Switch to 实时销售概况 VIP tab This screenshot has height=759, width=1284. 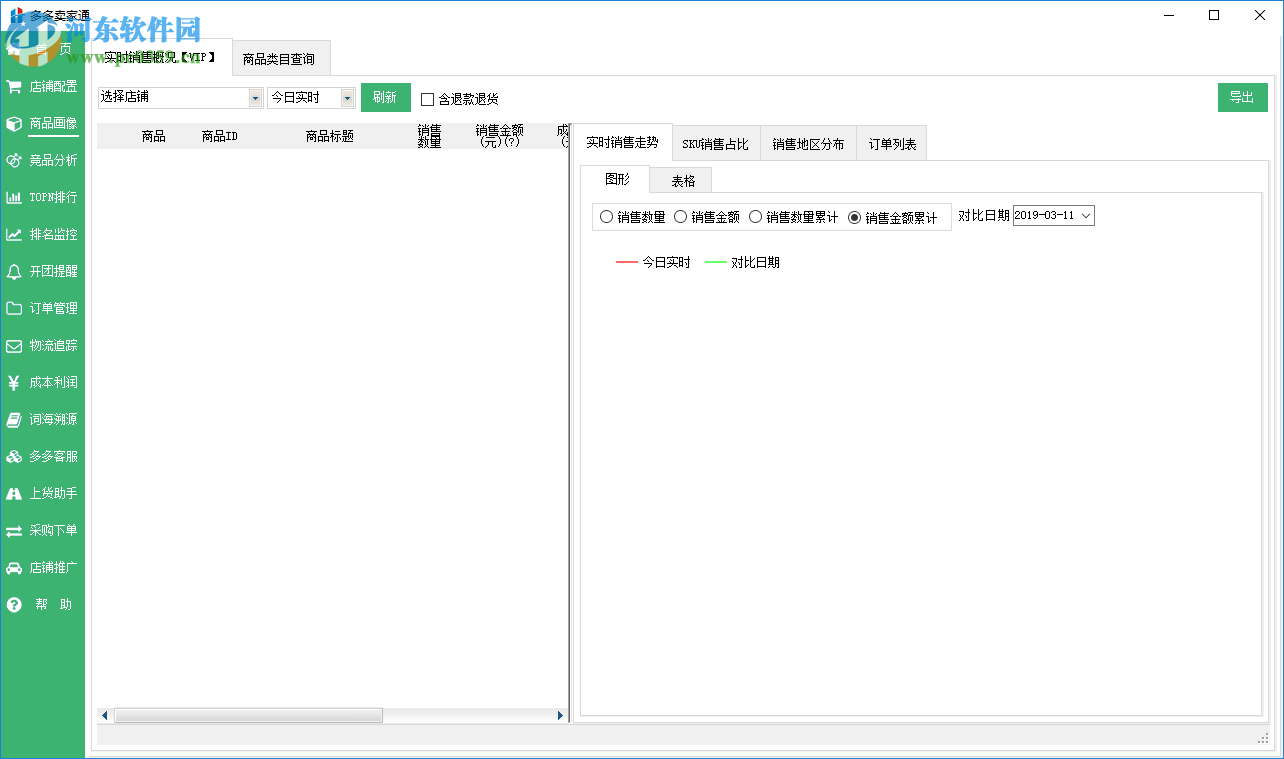tap(161, 58)
